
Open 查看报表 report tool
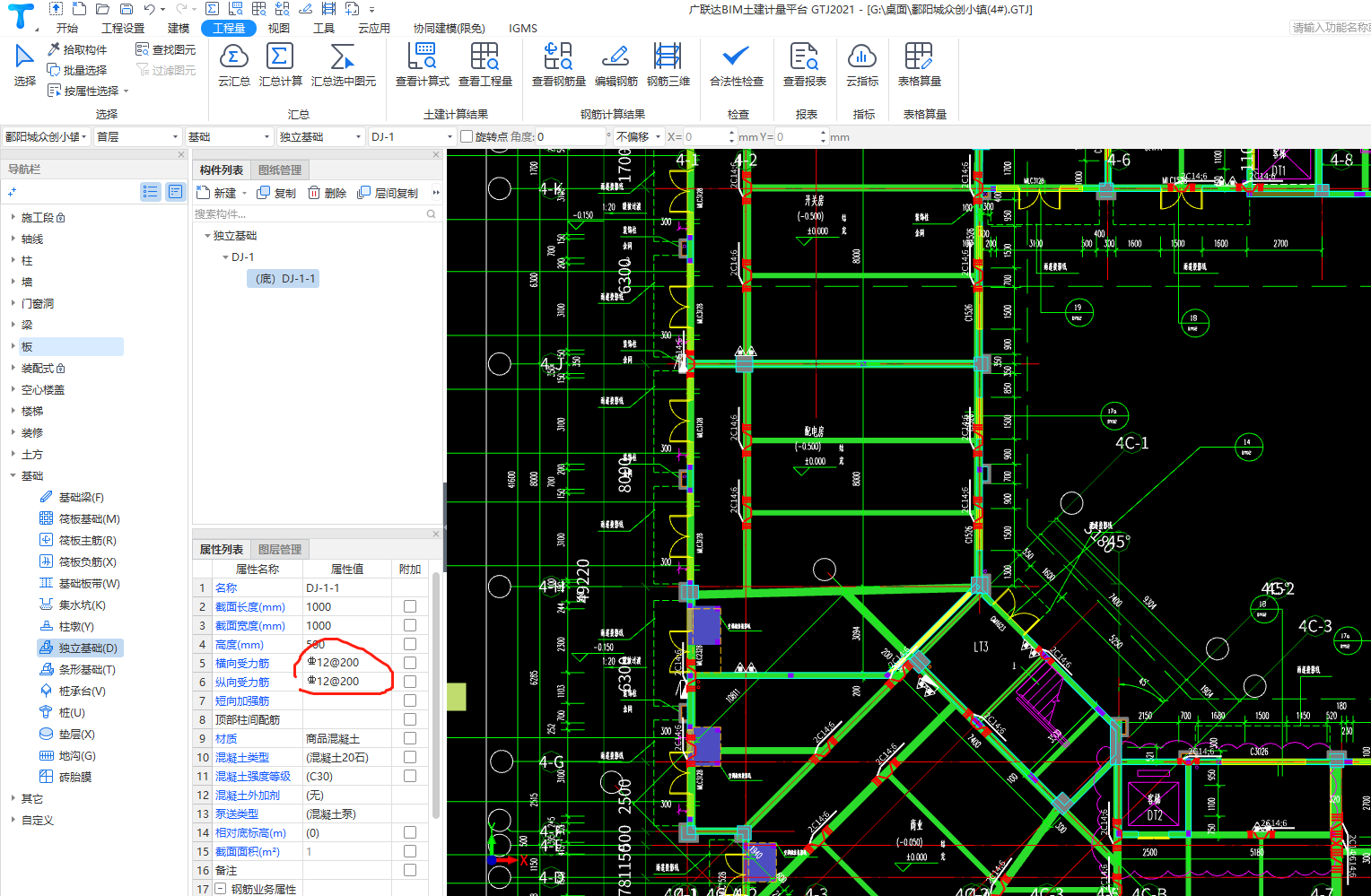804,65
